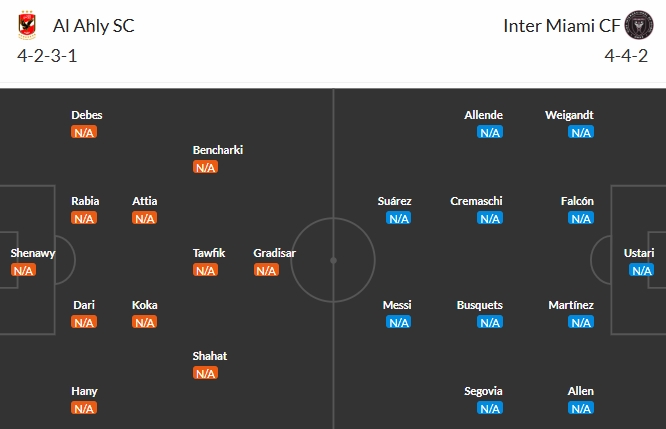Screen dimensions: 666x429
Task: Open the Inter Miami CF team name
Action: pos(560,25)
